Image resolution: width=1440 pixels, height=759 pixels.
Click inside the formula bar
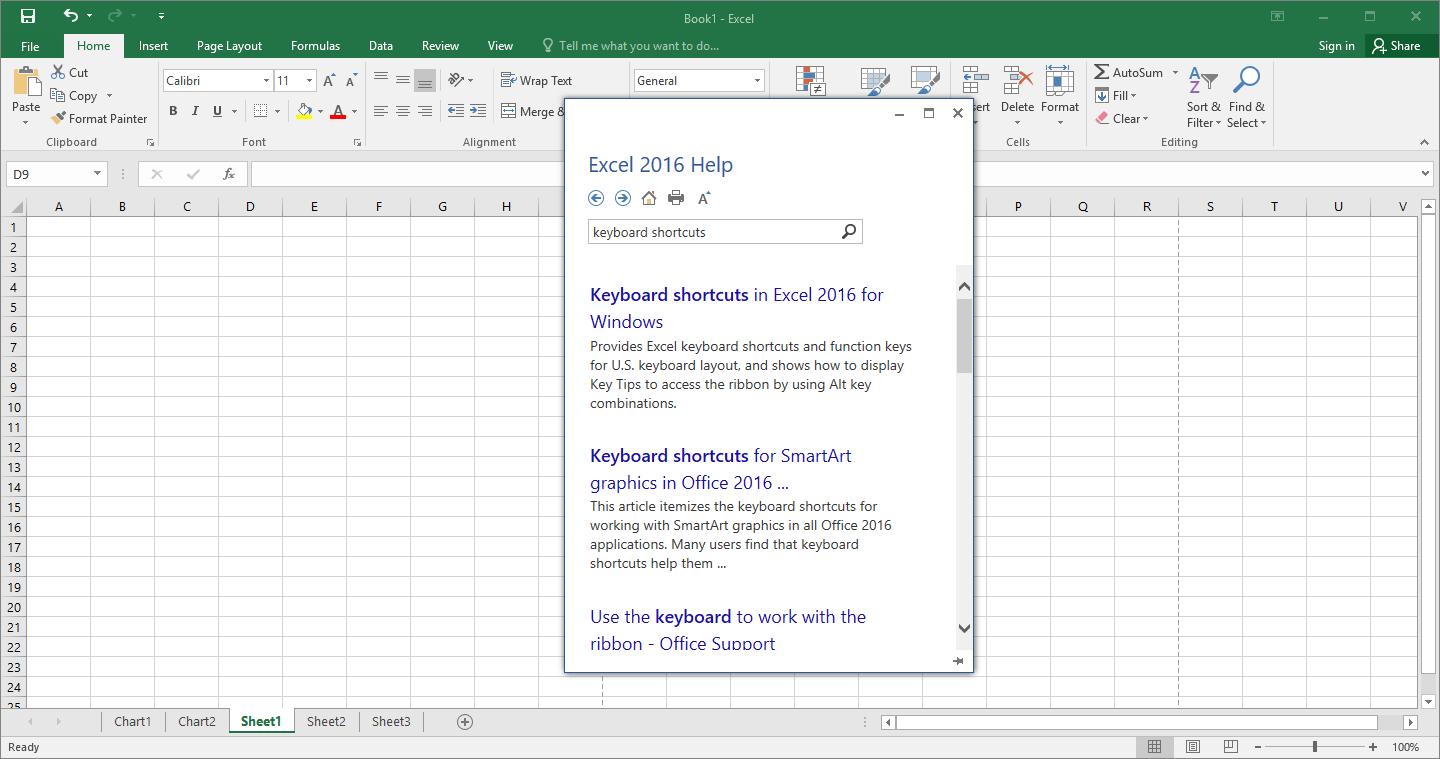[835, 174]
